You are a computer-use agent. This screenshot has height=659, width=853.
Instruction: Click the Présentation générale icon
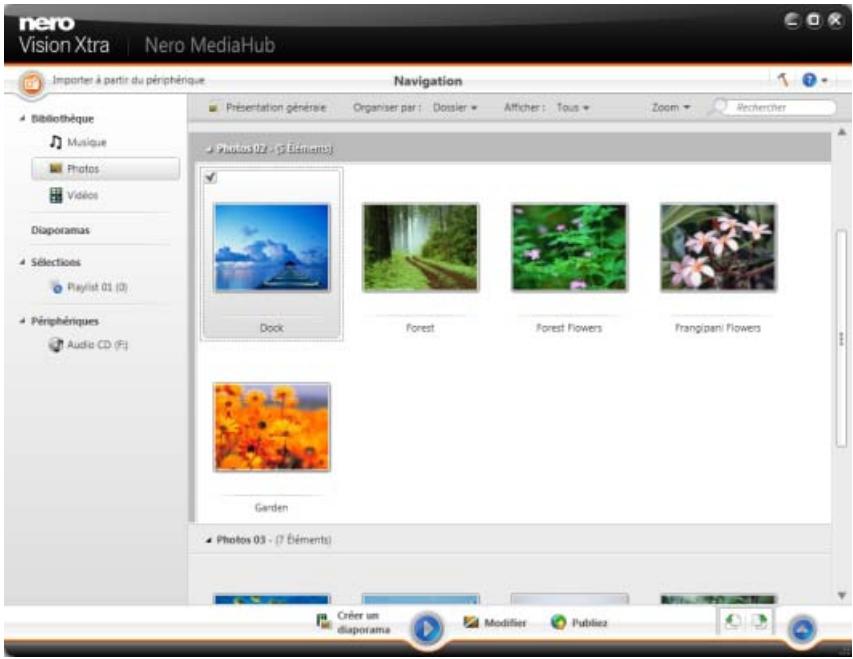(213, 108)
